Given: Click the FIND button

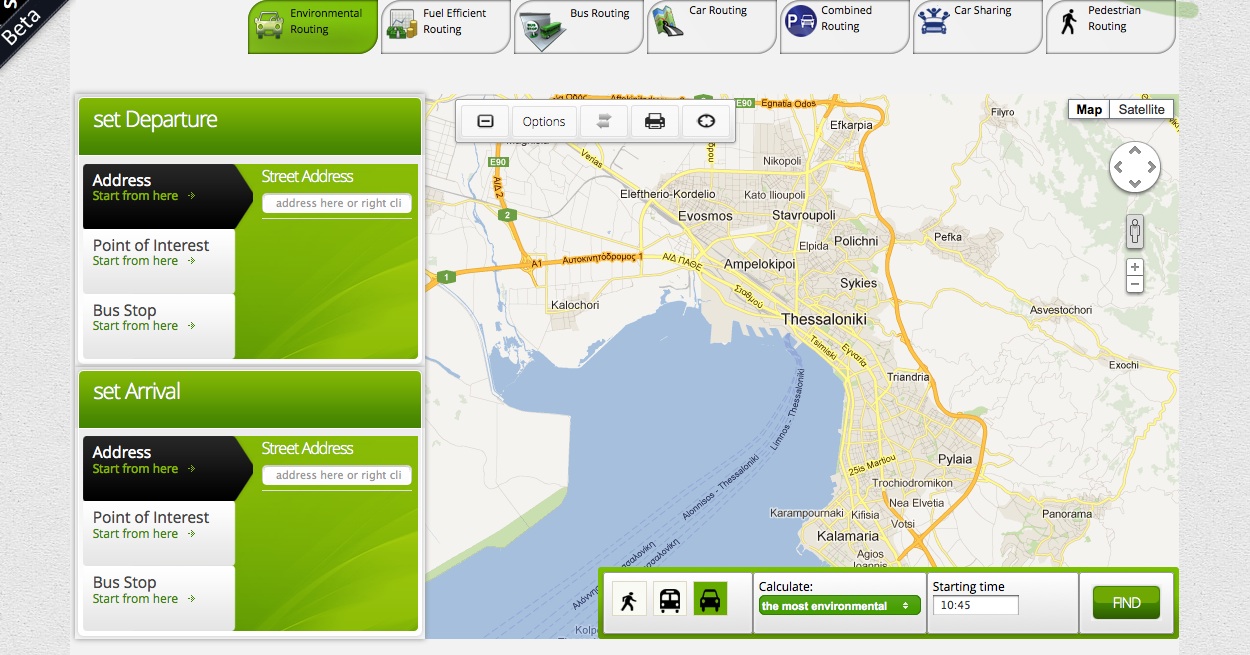Looking at the screenshot, I should click(1126, 602).
